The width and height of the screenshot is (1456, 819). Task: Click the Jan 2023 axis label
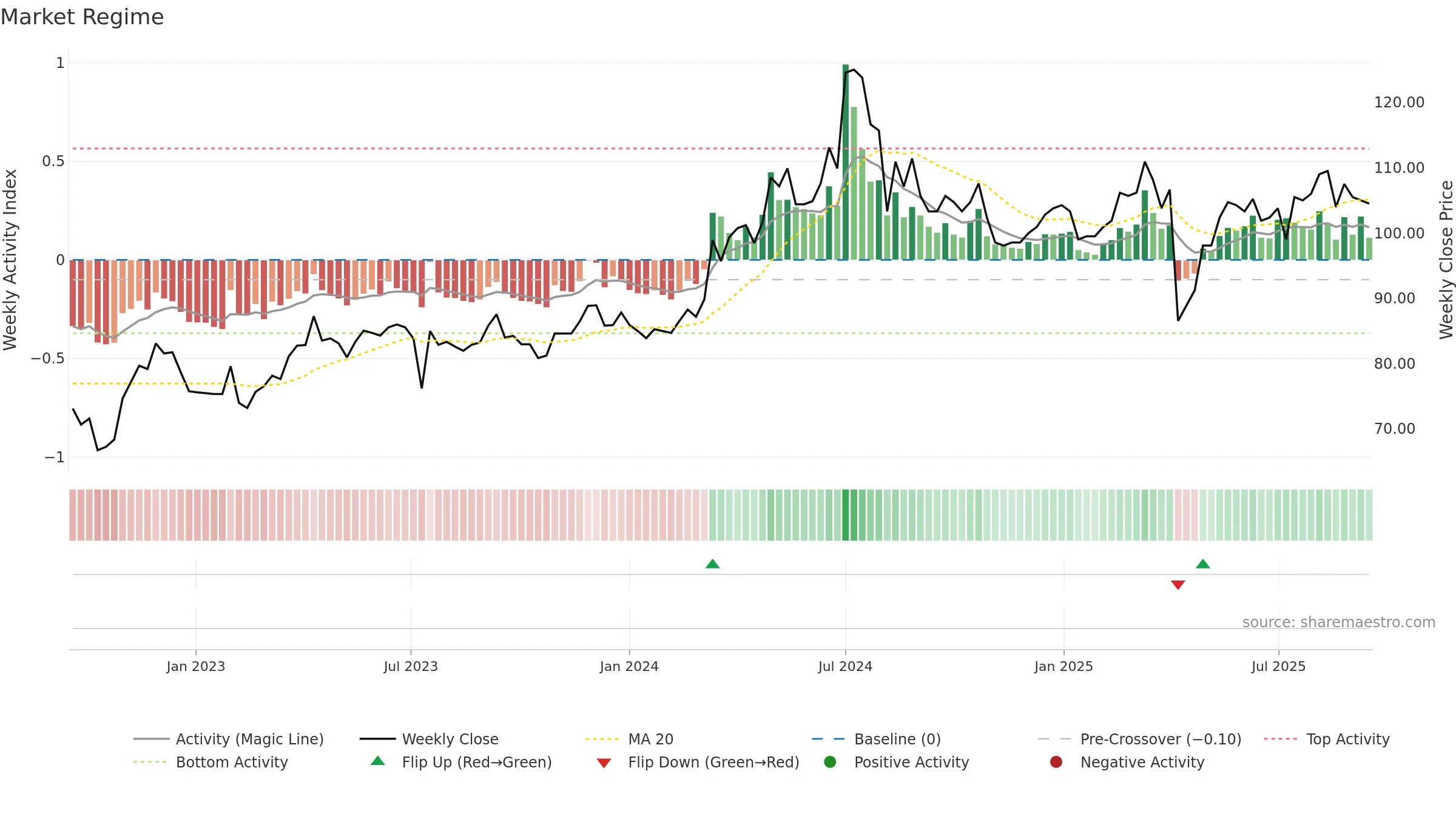195,666
